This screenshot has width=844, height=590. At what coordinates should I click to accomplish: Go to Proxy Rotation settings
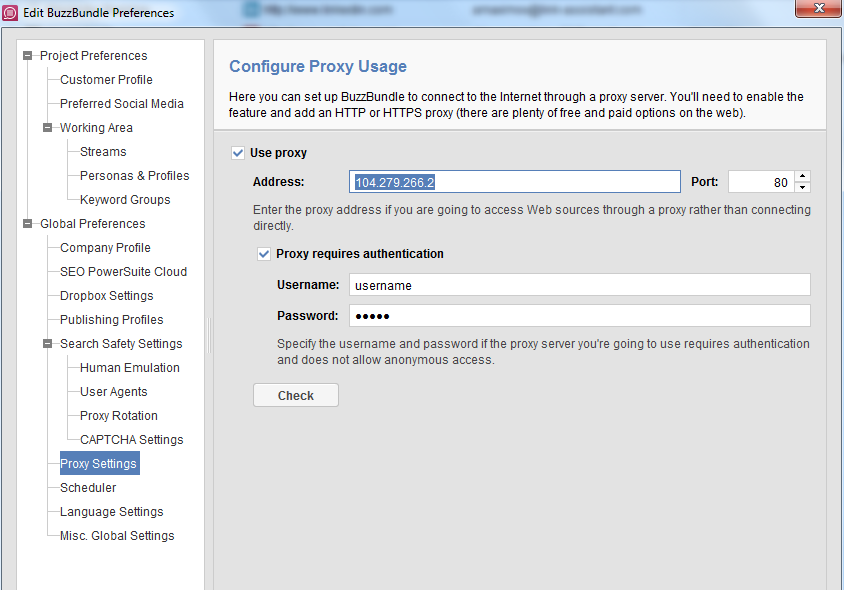(118, 416)
